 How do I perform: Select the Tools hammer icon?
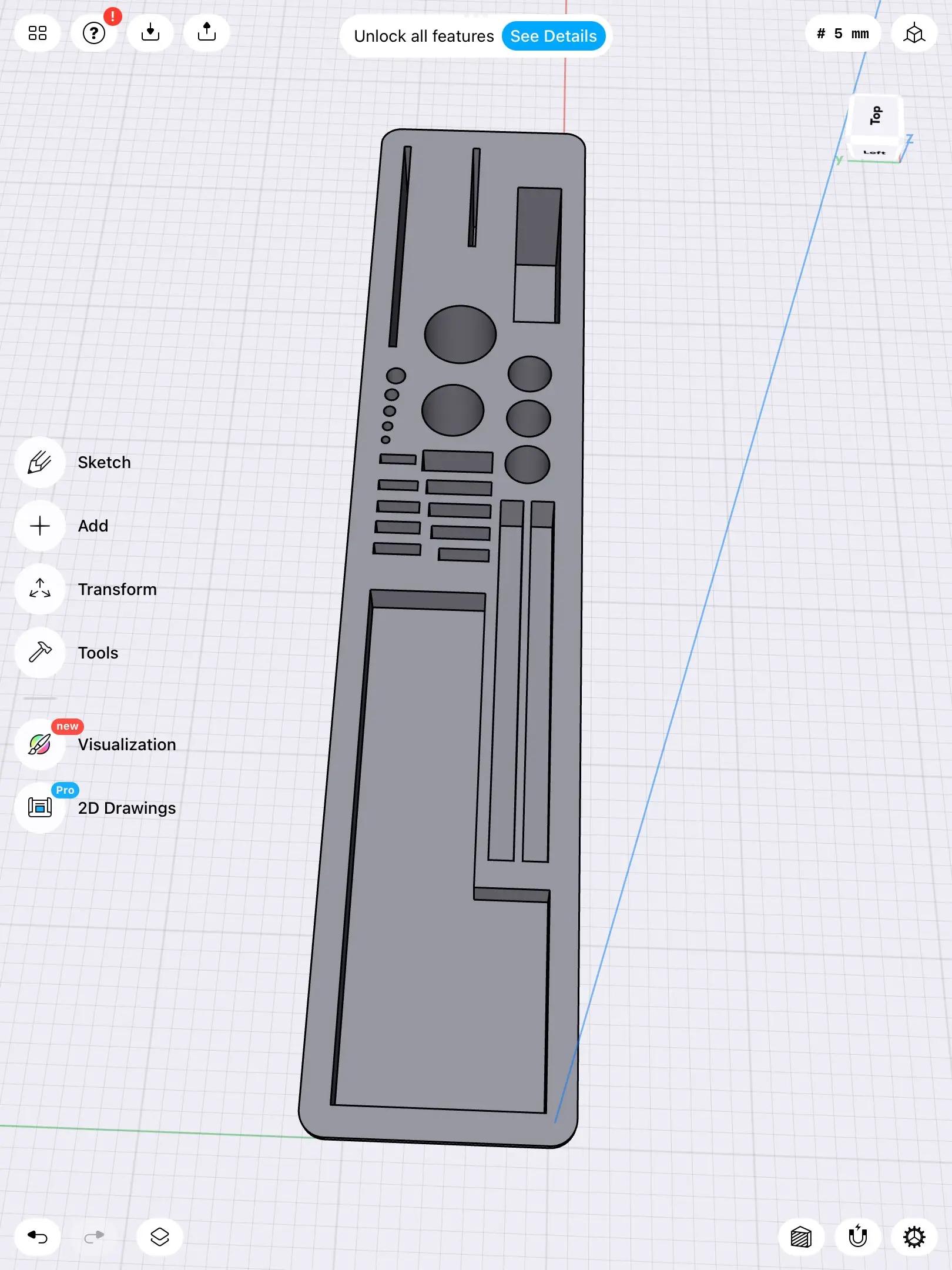(x=40, y=653)
